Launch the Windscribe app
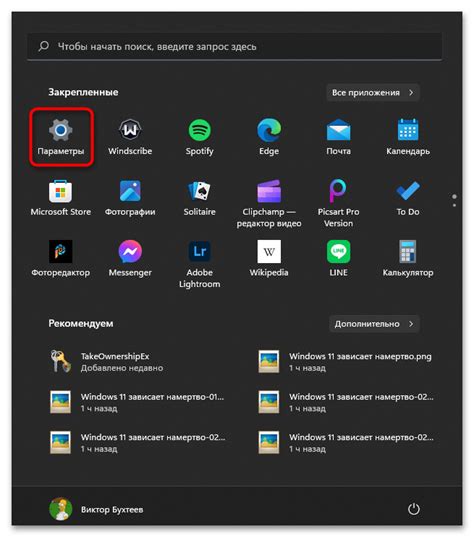 pyautogui.click(x=130, y=137)
